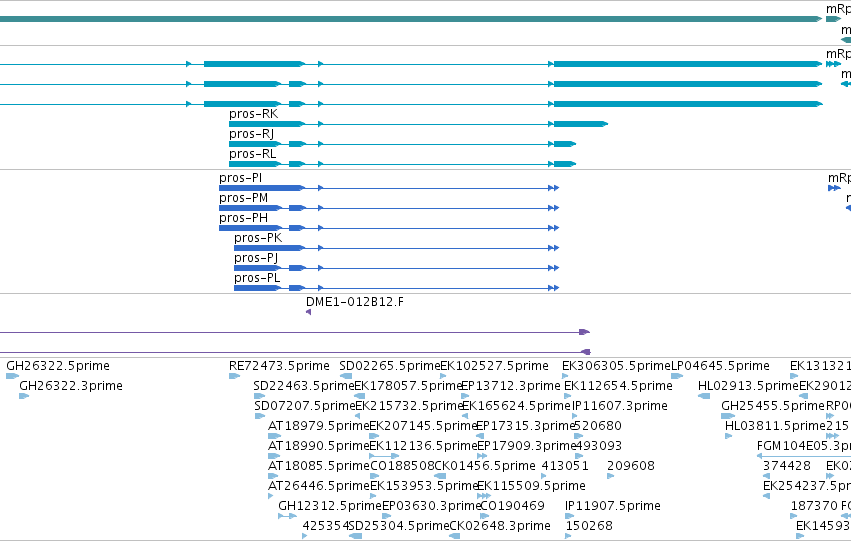Click the SD22463.5prime EST label
The width and height of the screenshot is (851, 541).
[303, 386]
